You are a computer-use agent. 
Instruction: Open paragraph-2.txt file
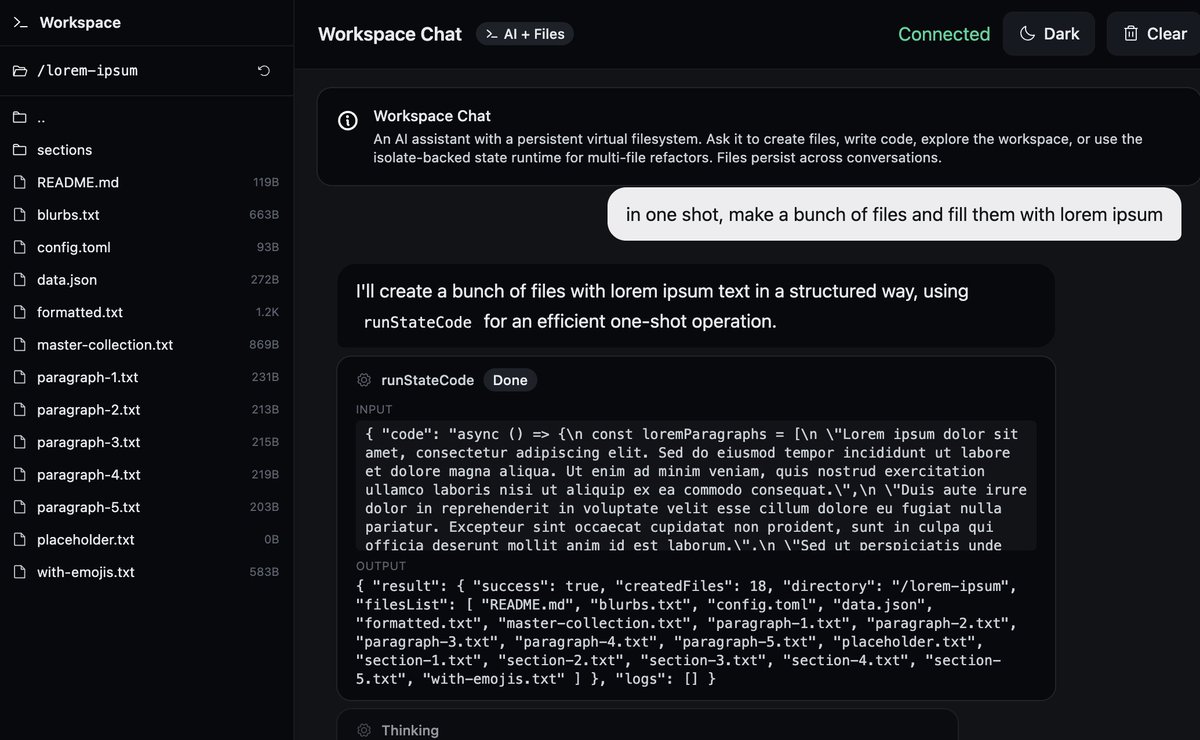click(146, 410)
